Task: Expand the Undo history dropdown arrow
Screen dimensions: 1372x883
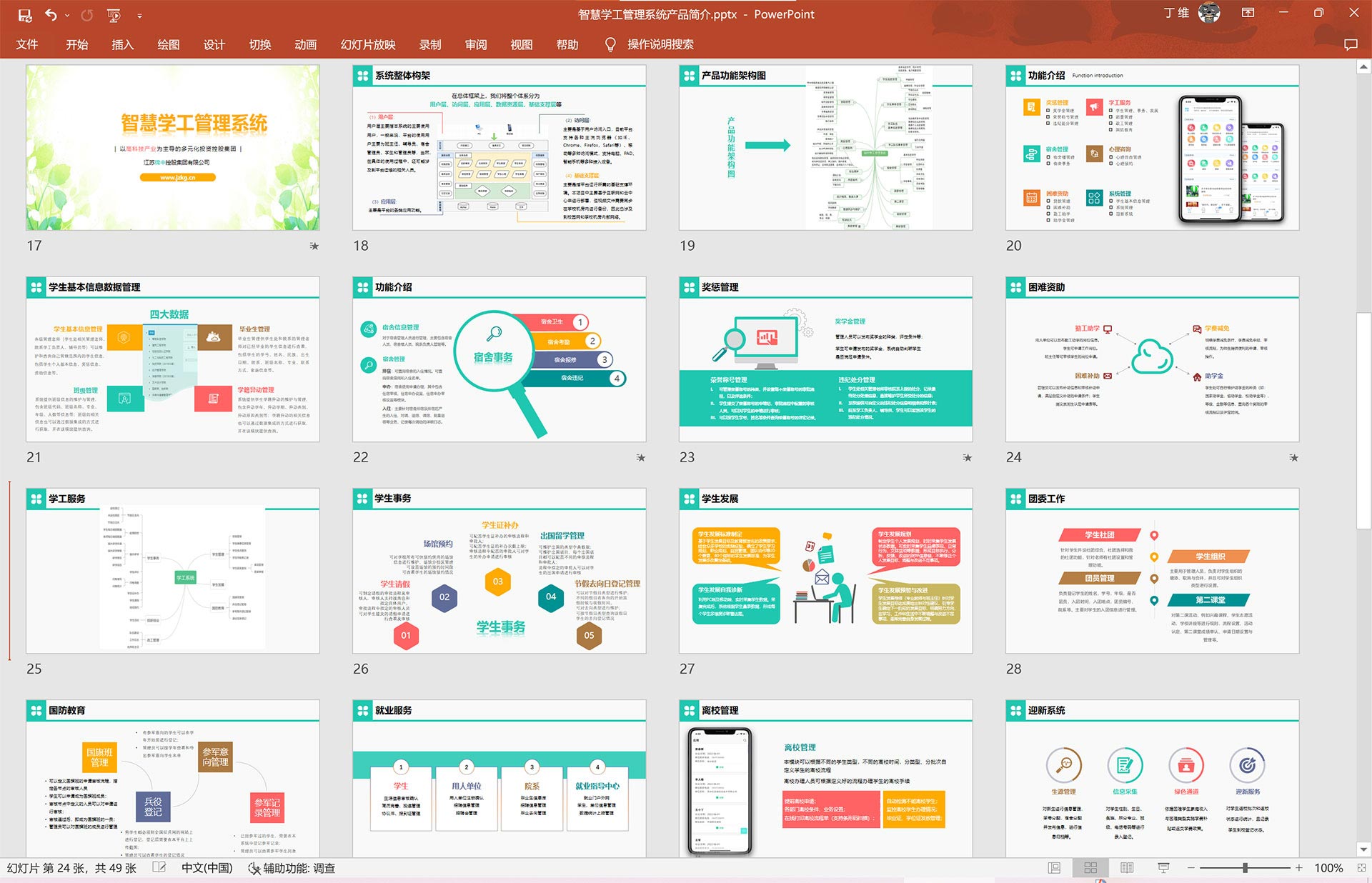Action: pyautogui.click(x=68, y=14)
